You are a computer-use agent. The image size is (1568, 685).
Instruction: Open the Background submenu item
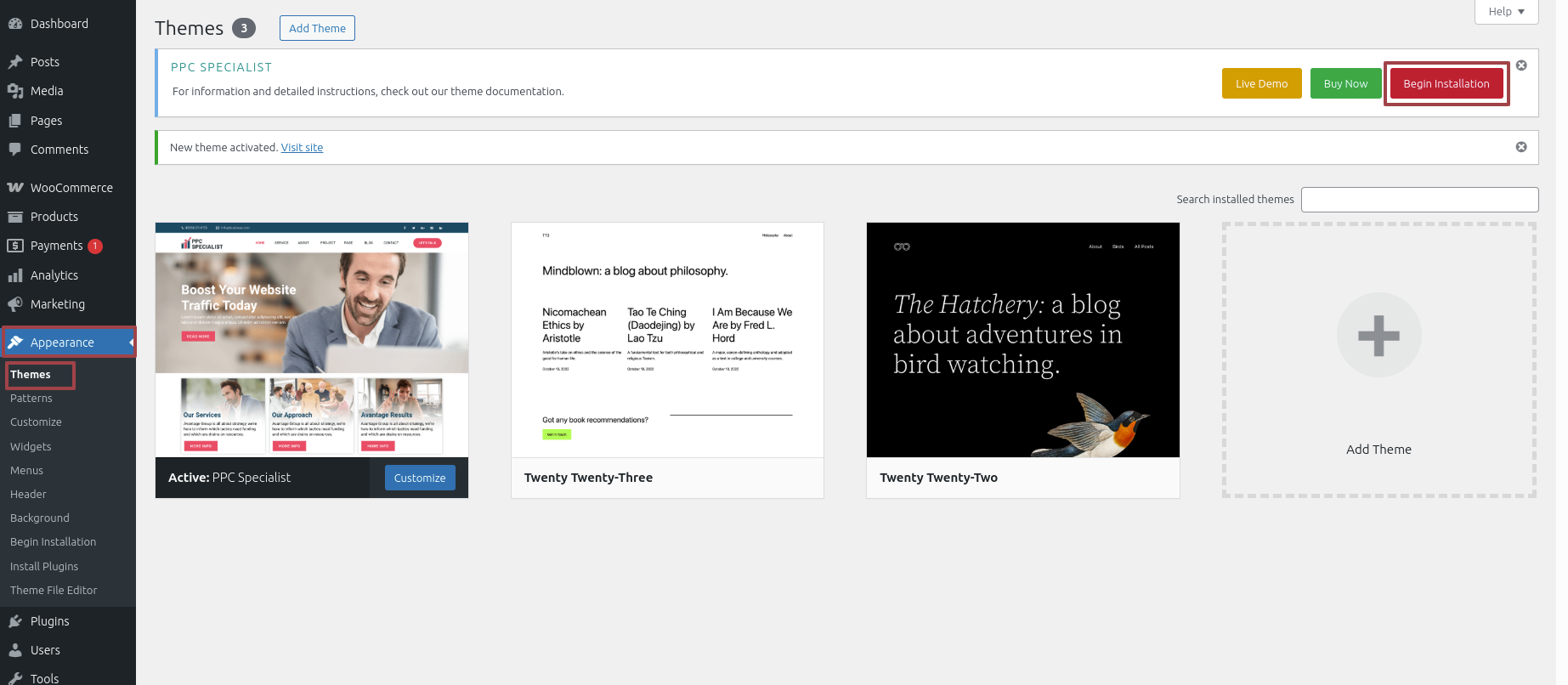coord(40,518)
